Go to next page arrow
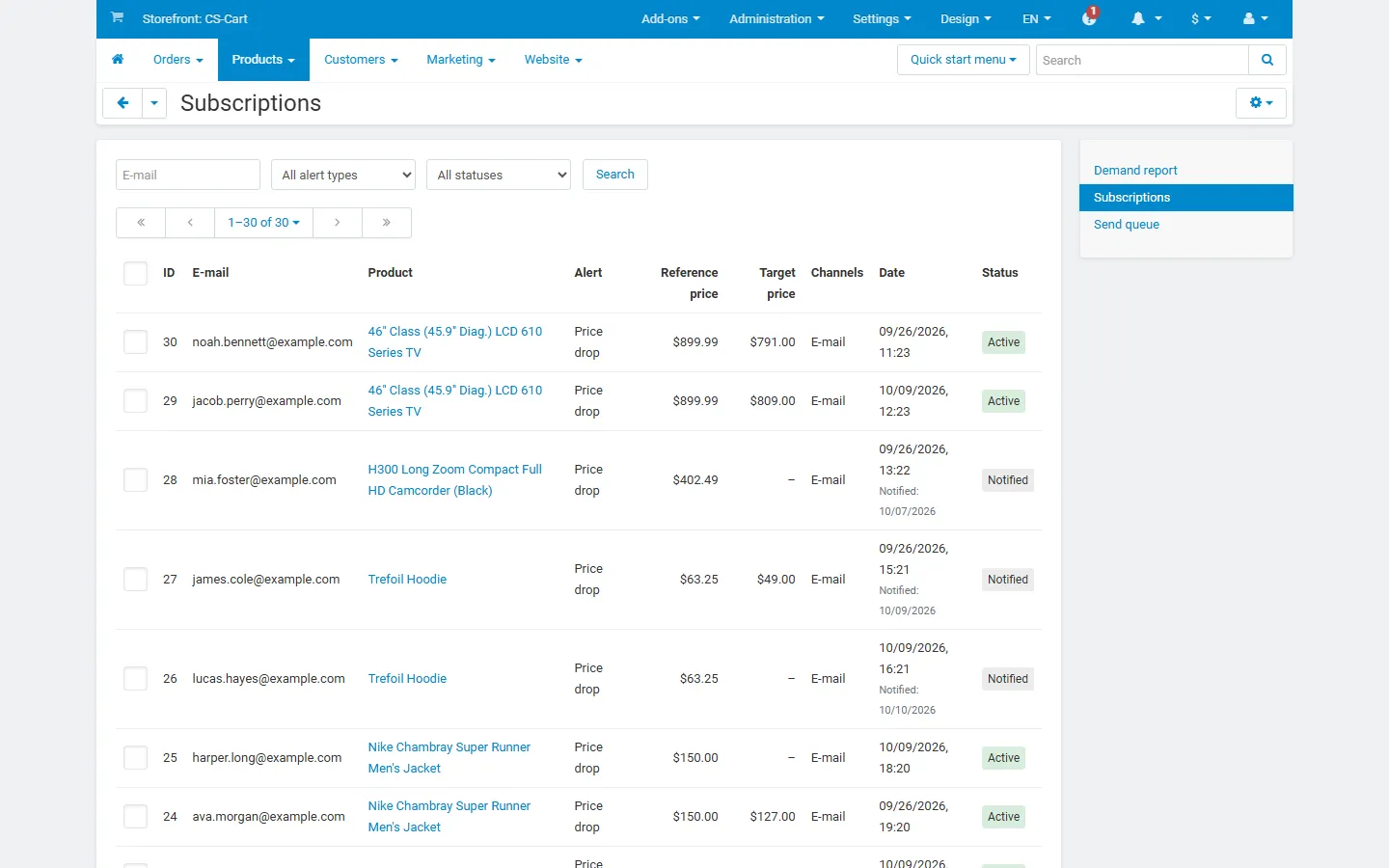Image resolution: width=1389 pixels, height=868 pixels. (337, 223)
